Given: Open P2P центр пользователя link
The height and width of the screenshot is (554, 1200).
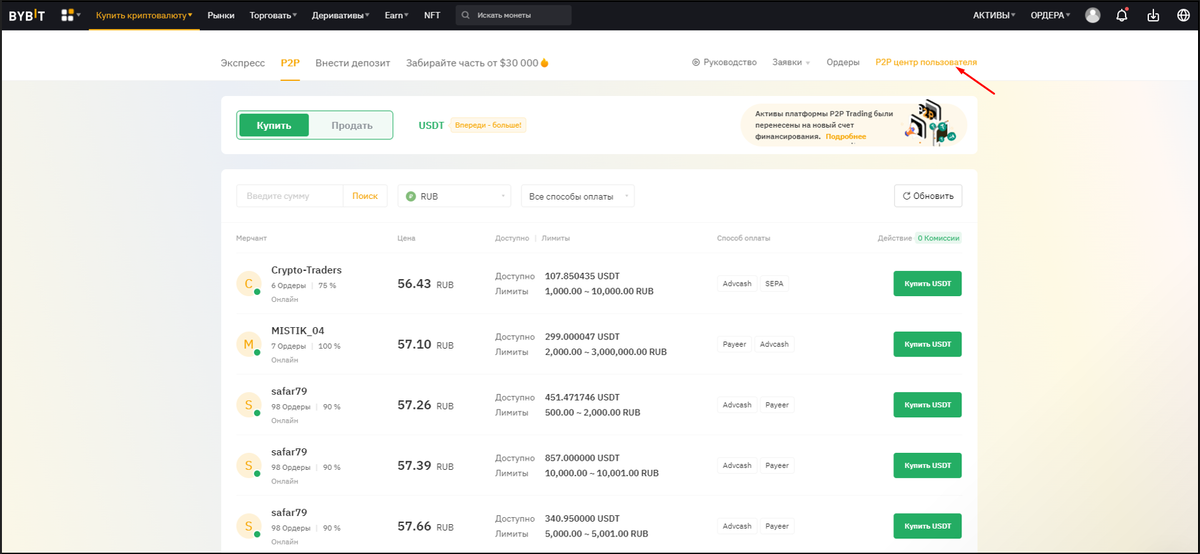Looking at the screenshot, I should 926,62.
